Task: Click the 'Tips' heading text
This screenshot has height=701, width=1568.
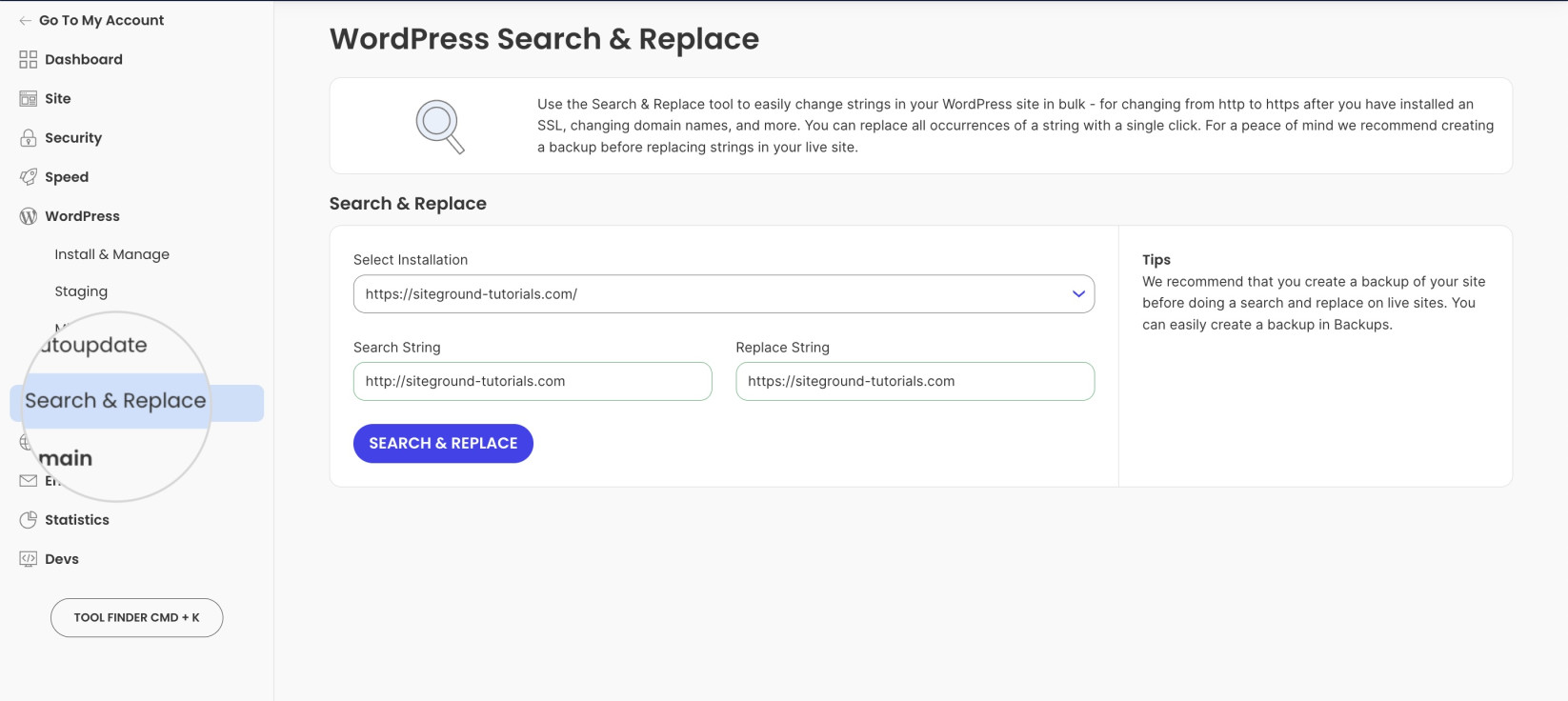Action: point(1156,259)
